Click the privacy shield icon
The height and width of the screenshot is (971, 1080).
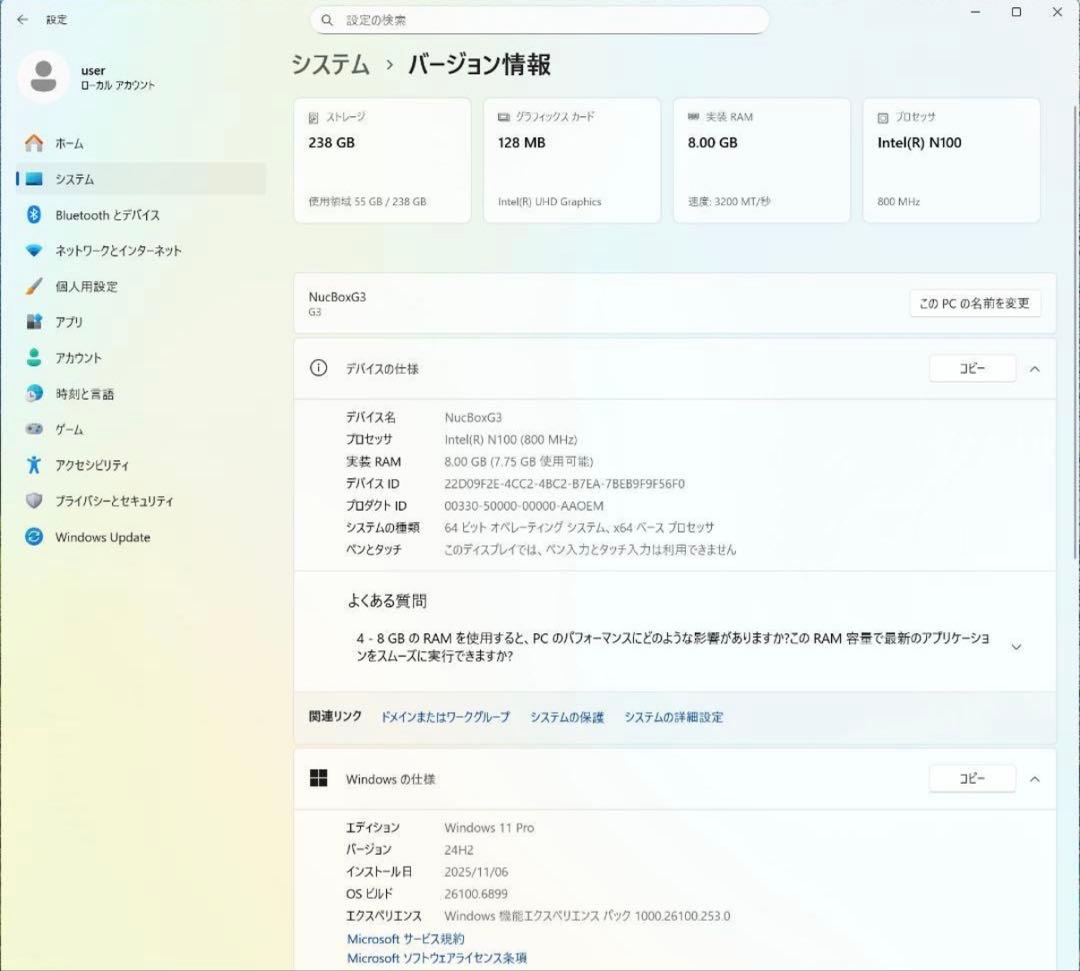(34, 501)
